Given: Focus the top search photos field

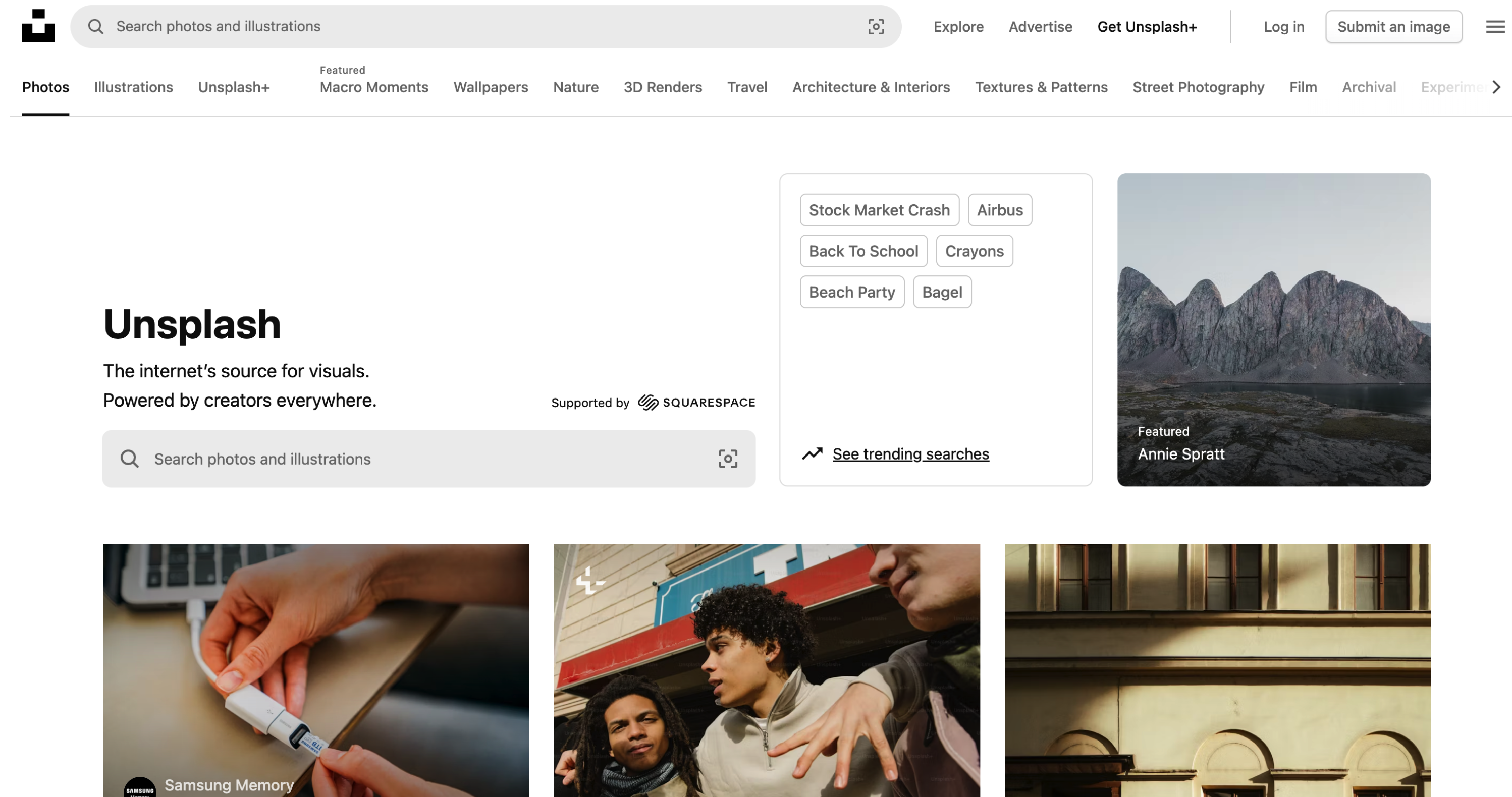Looking at the screenshot, I should pyautogui.click(x=486, y=26).
